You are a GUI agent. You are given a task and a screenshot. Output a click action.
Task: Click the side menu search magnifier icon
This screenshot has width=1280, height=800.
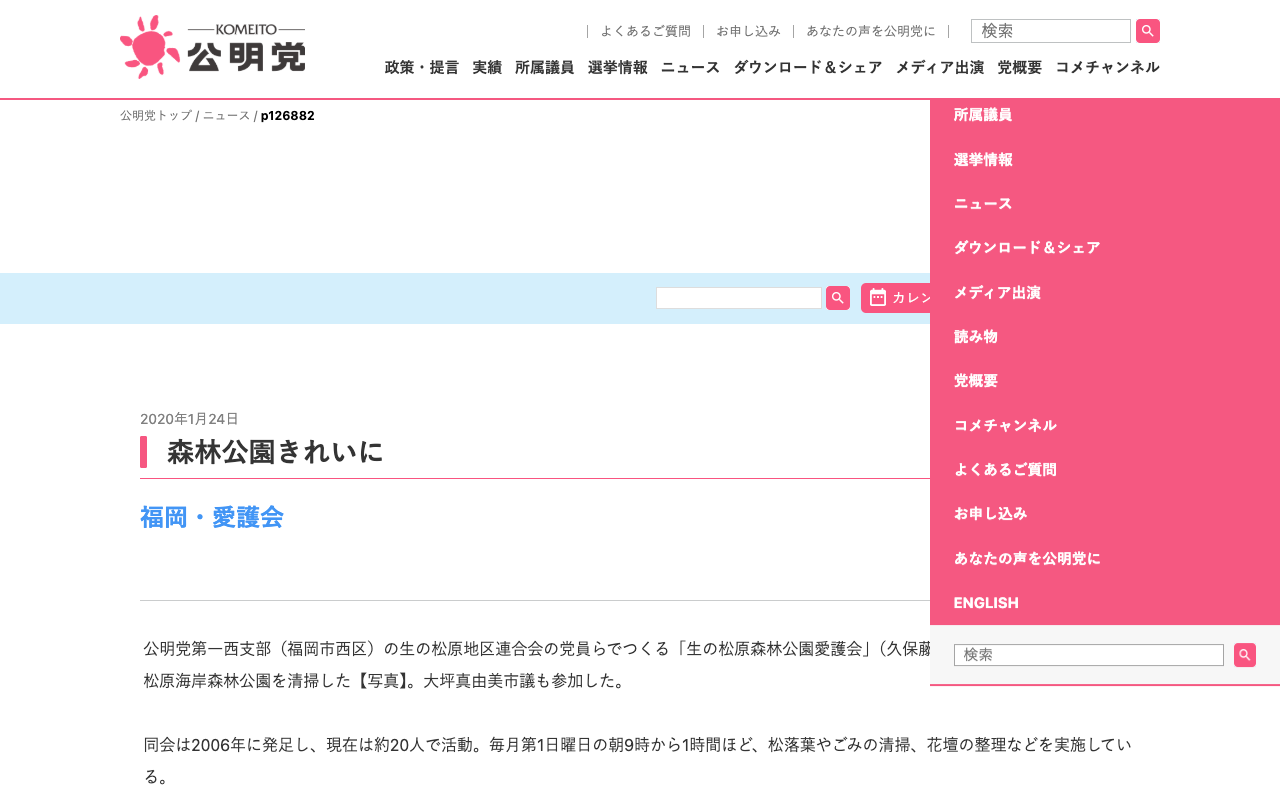point(1245,655)
